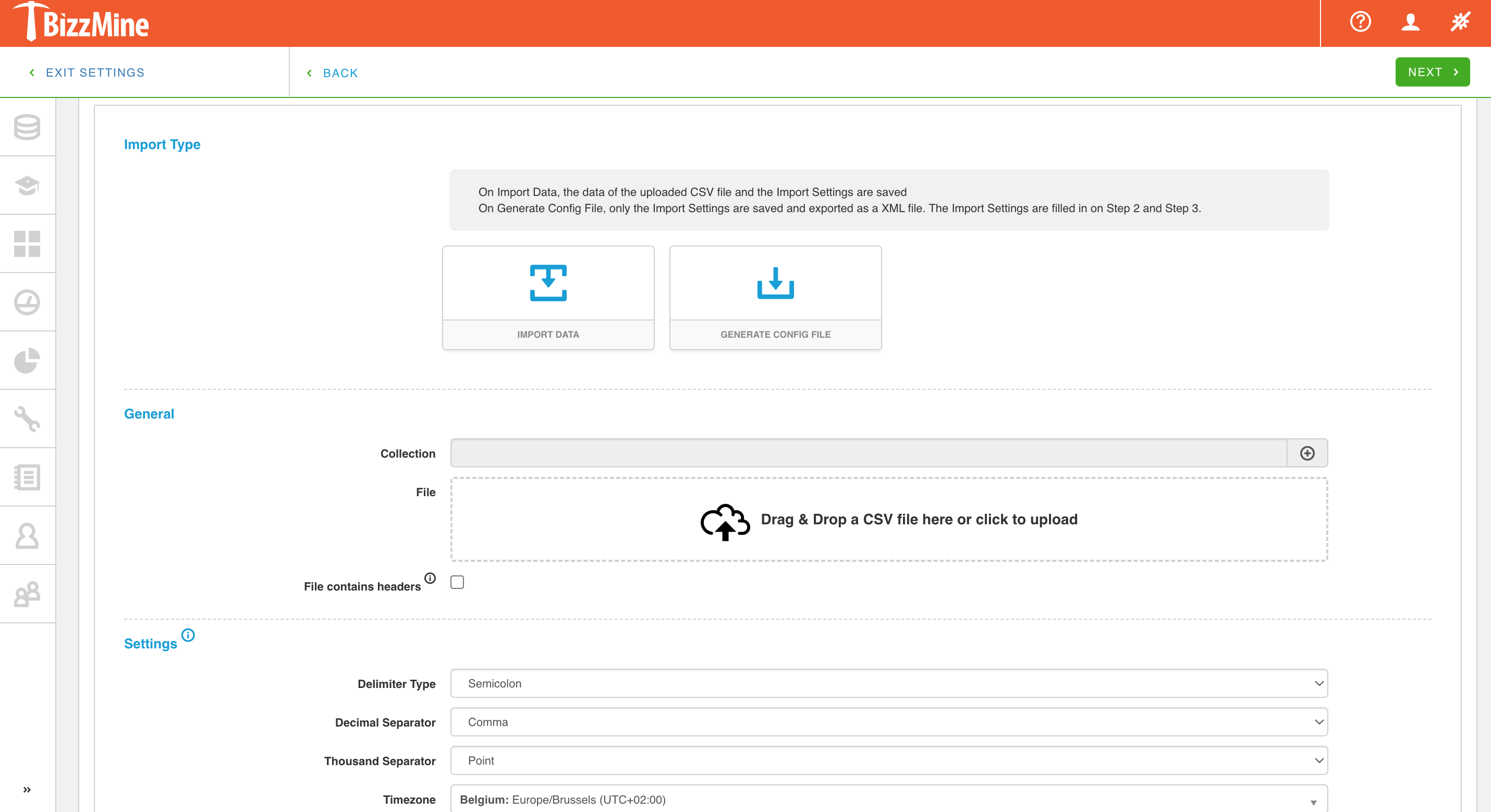The width and height of the screenshot is (1491, 812).
Task: Open the help question mark icon
Action: point(1360,22)
